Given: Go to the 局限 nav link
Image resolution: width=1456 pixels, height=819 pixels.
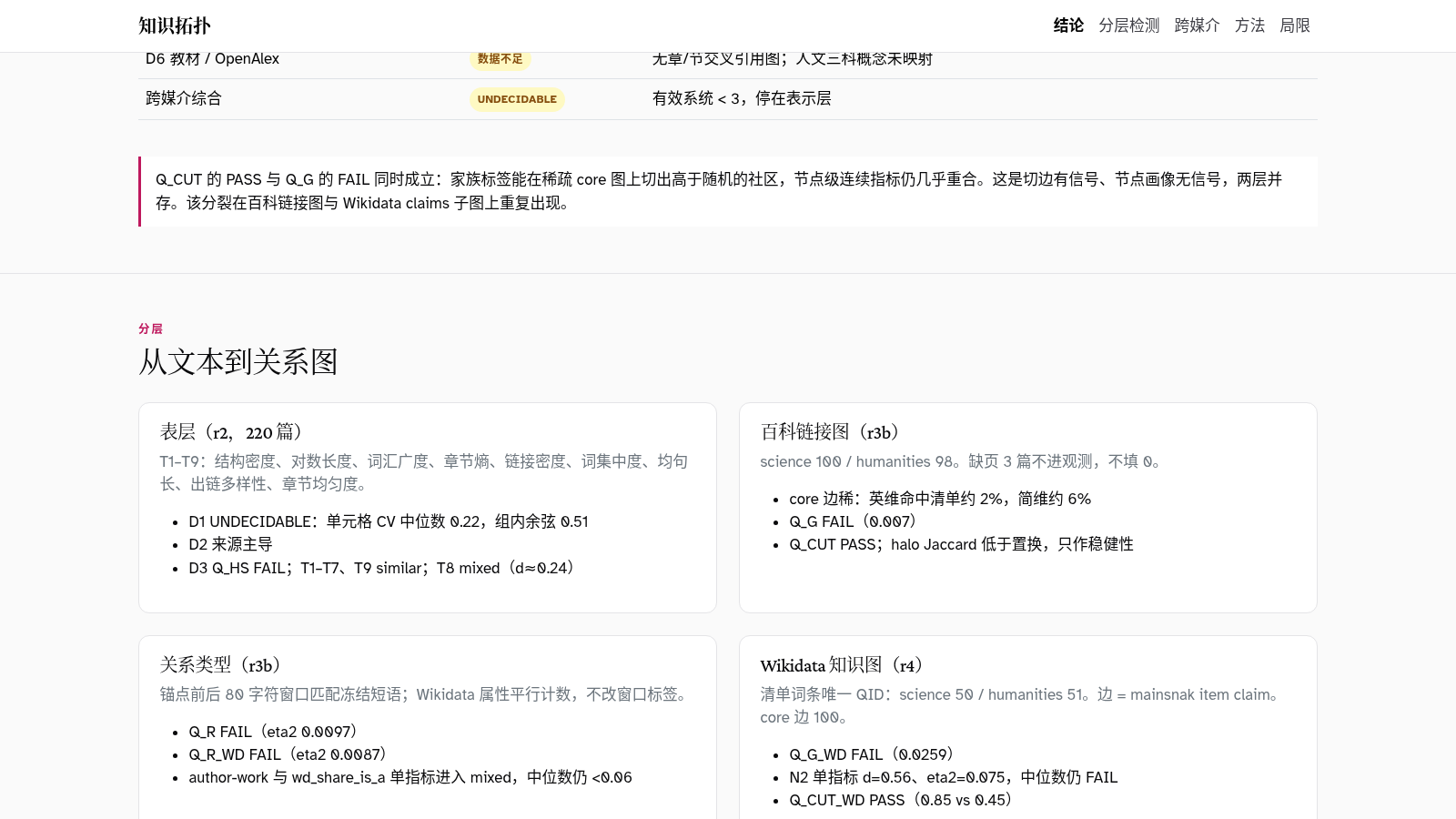Looking at the screenshot, I should (1295, 25).
